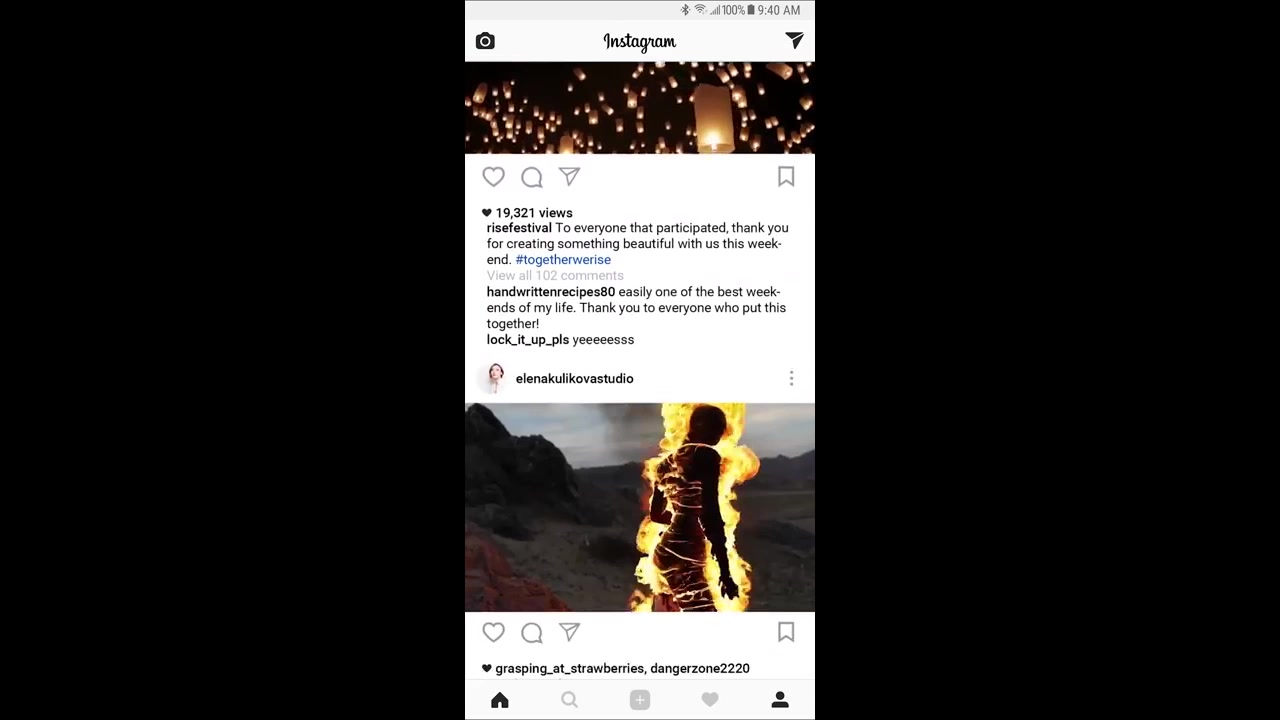Comment on the risefestival post
The image size is (1280, 720).
(x=532, y=177)
